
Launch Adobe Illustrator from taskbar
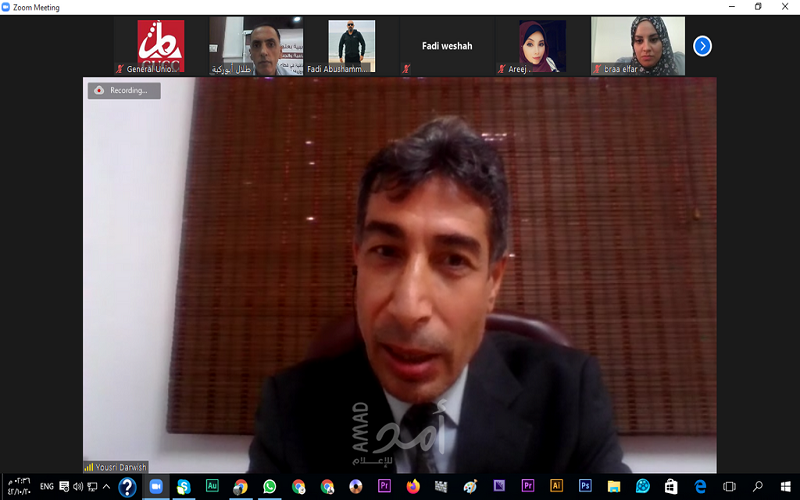point(556,486)
